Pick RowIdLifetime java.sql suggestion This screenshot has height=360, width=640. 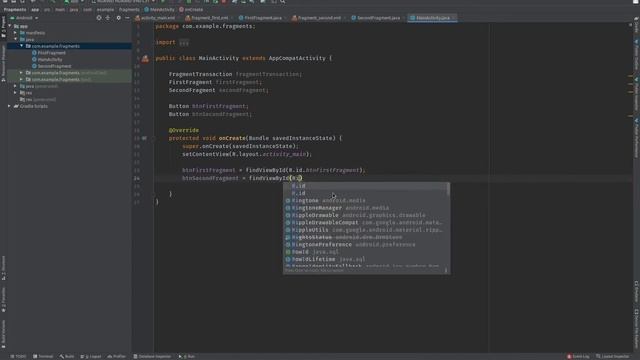coord(366,260)
